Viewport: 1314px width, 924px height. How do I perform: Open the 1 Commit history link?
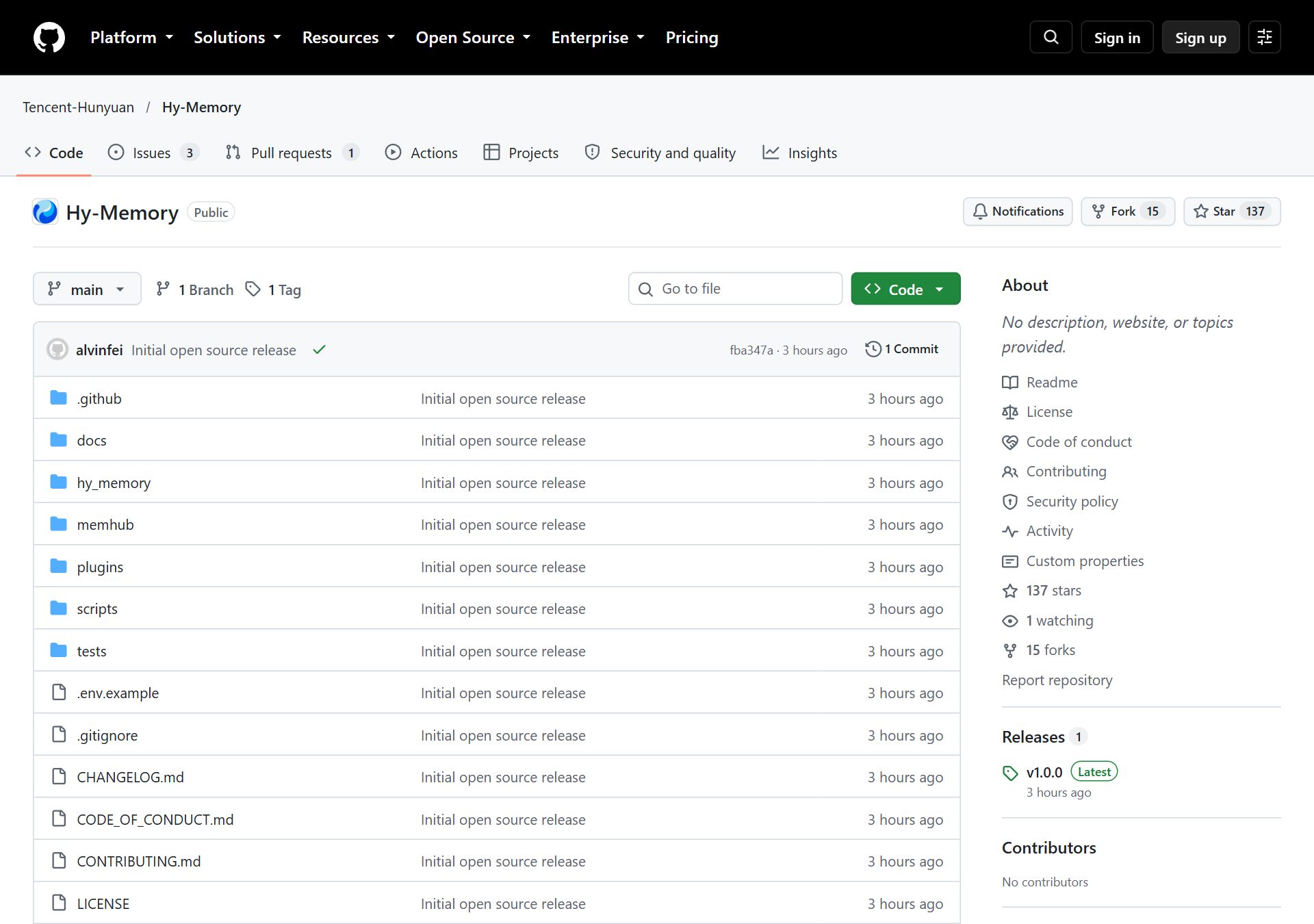click(902, 349)
